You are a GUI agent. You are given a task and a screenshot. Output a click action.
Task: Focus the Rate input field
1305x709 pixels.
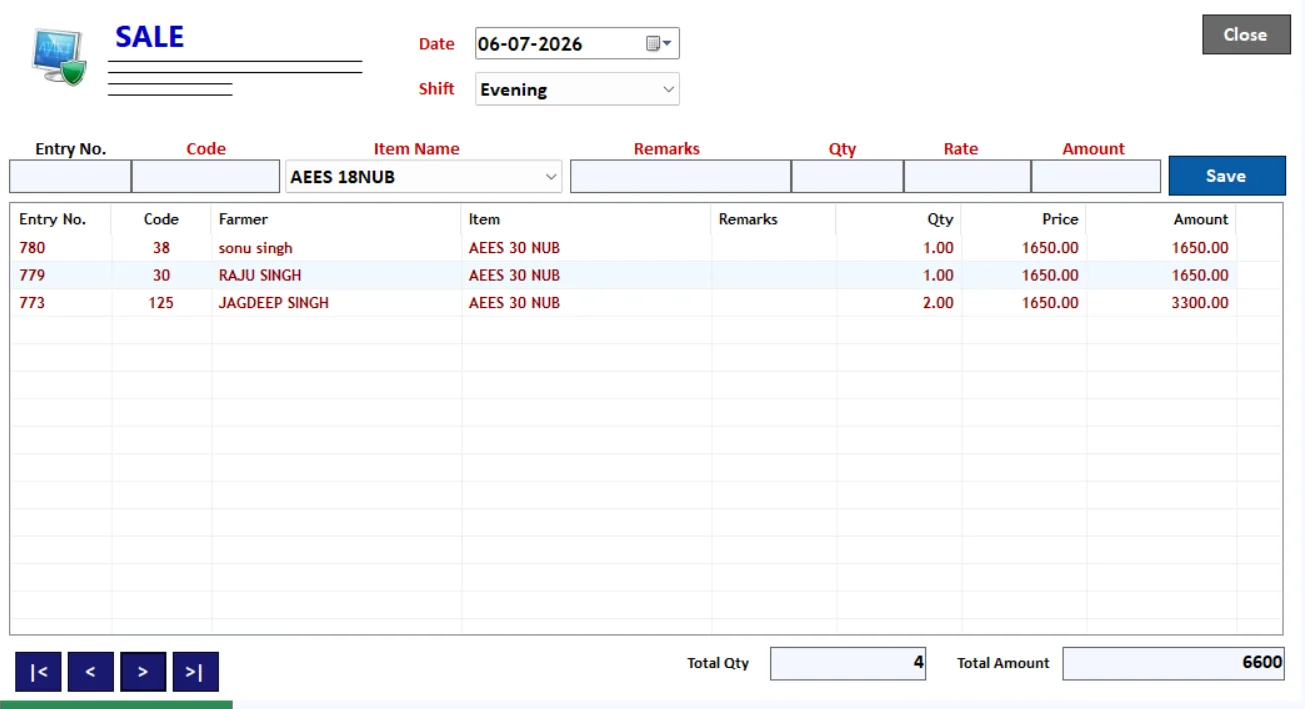click(x=967, y=177)
